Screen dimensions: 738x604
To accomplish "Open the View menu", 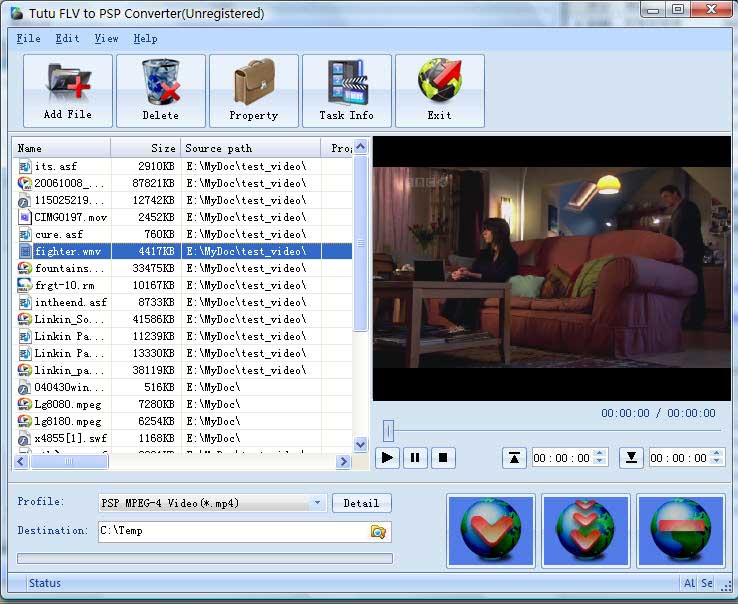I will click(106, 39).
